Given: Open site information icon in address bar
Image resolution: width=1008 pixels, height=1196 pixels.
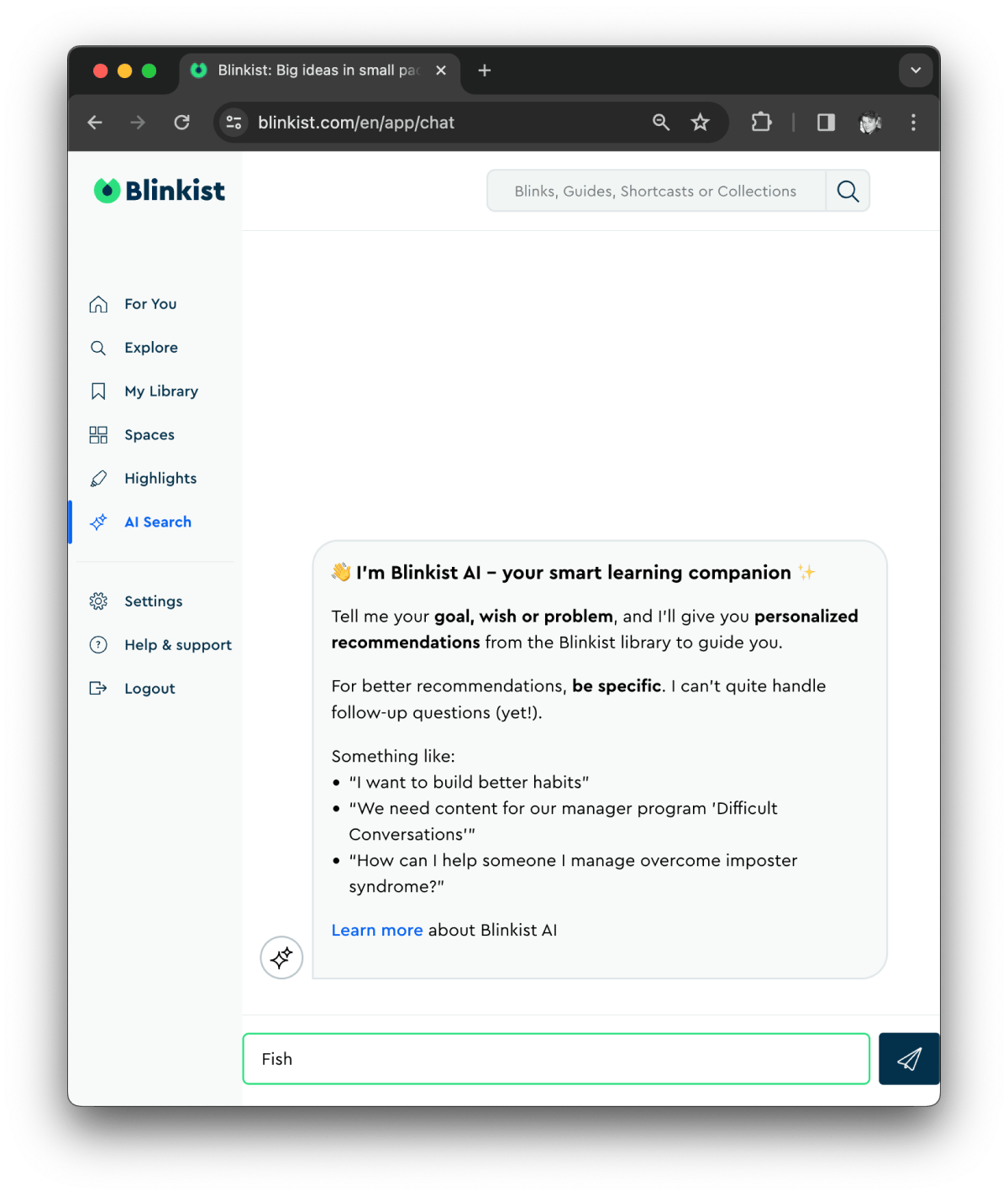Looking at the screenshot, I should [x=234, y=123].
